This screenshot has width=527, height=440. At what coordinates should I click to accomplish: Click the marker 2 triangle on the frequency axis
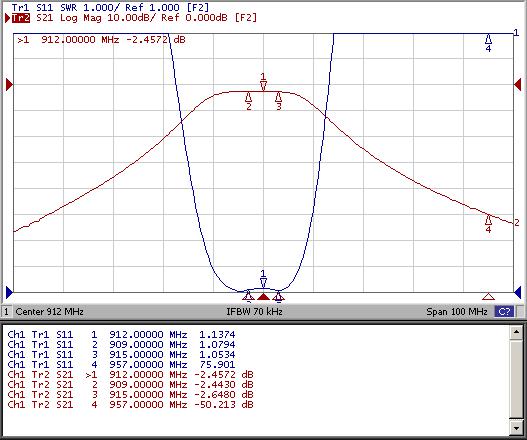[x=248, y=296]
